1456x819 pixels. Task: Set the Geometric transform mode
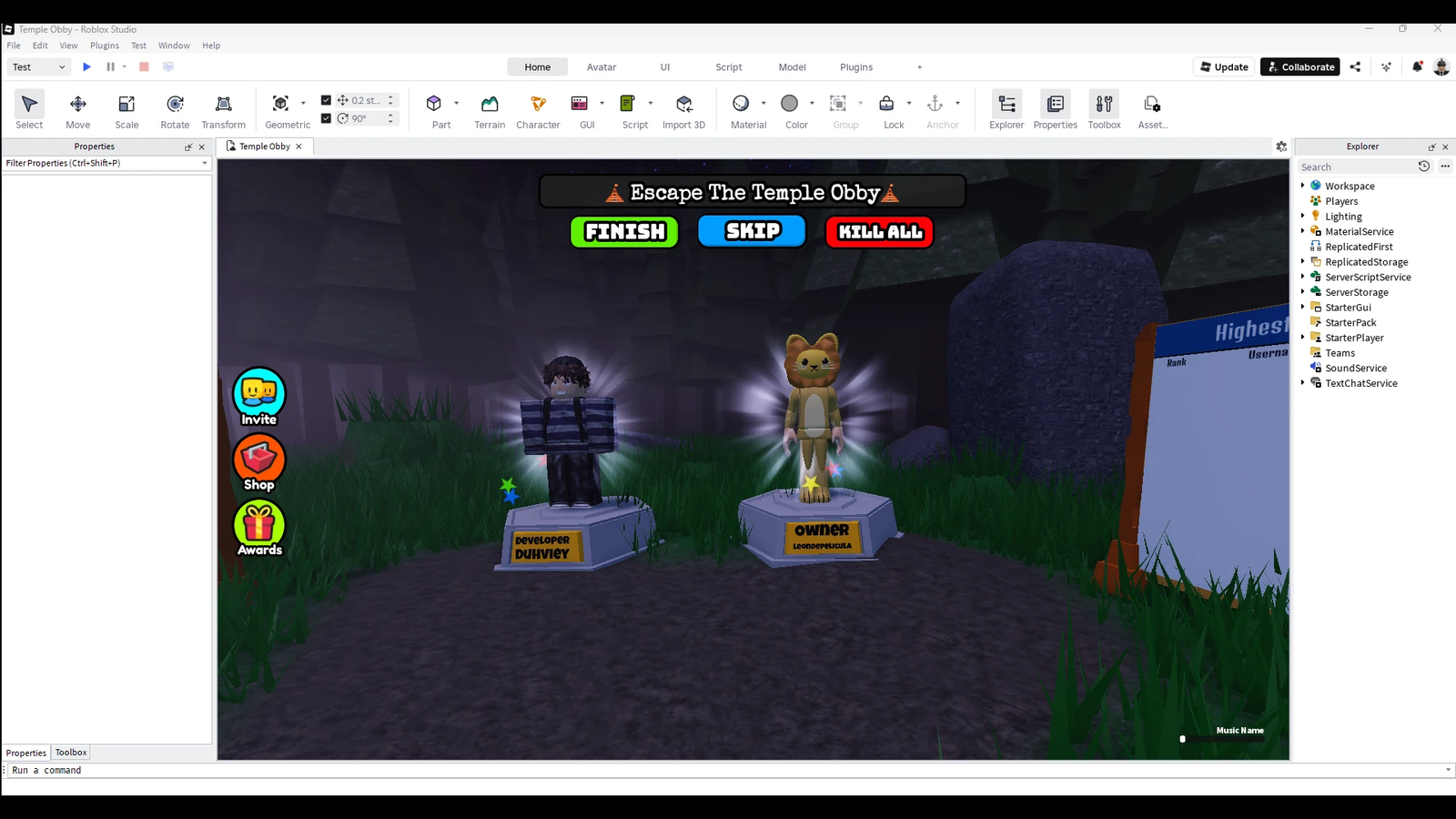coord(288,110)
